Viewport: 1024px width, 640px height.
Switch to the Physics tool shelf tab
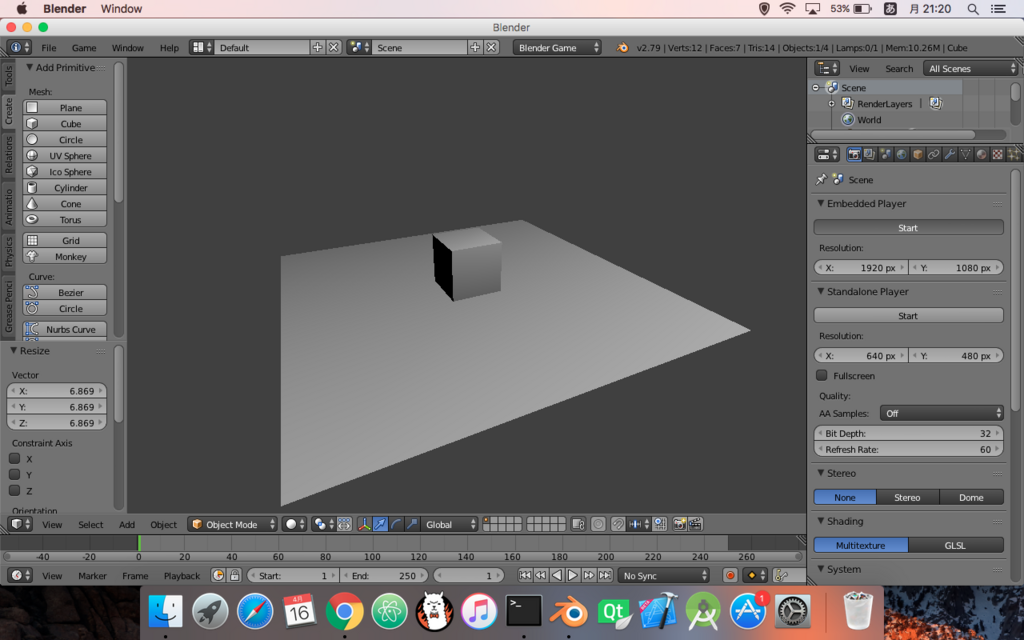8,251
